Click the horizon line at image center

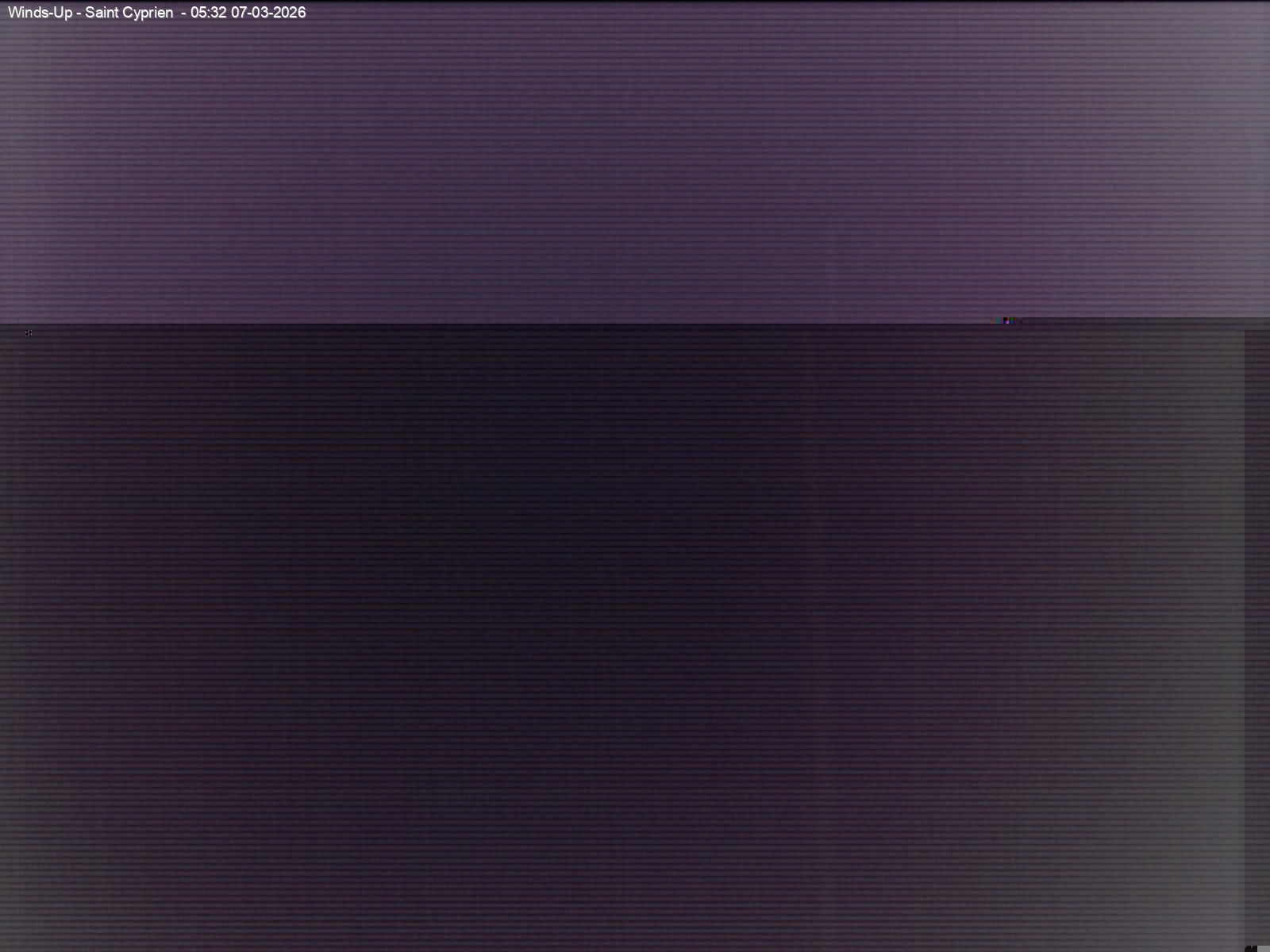click(x=635, y=324)
